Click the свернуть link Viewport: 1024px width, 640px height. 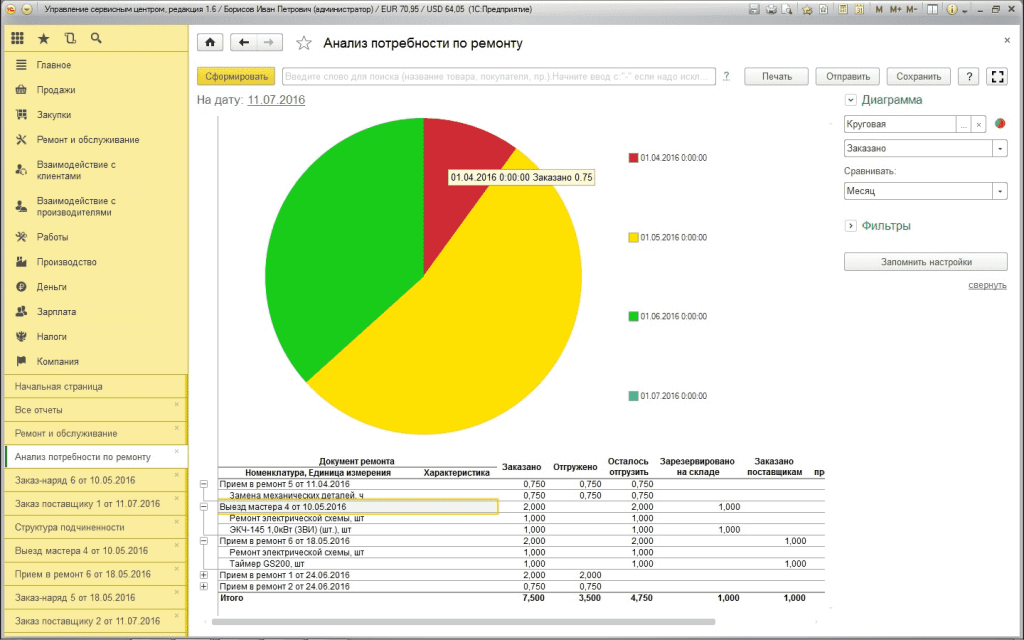click(987, 285)
